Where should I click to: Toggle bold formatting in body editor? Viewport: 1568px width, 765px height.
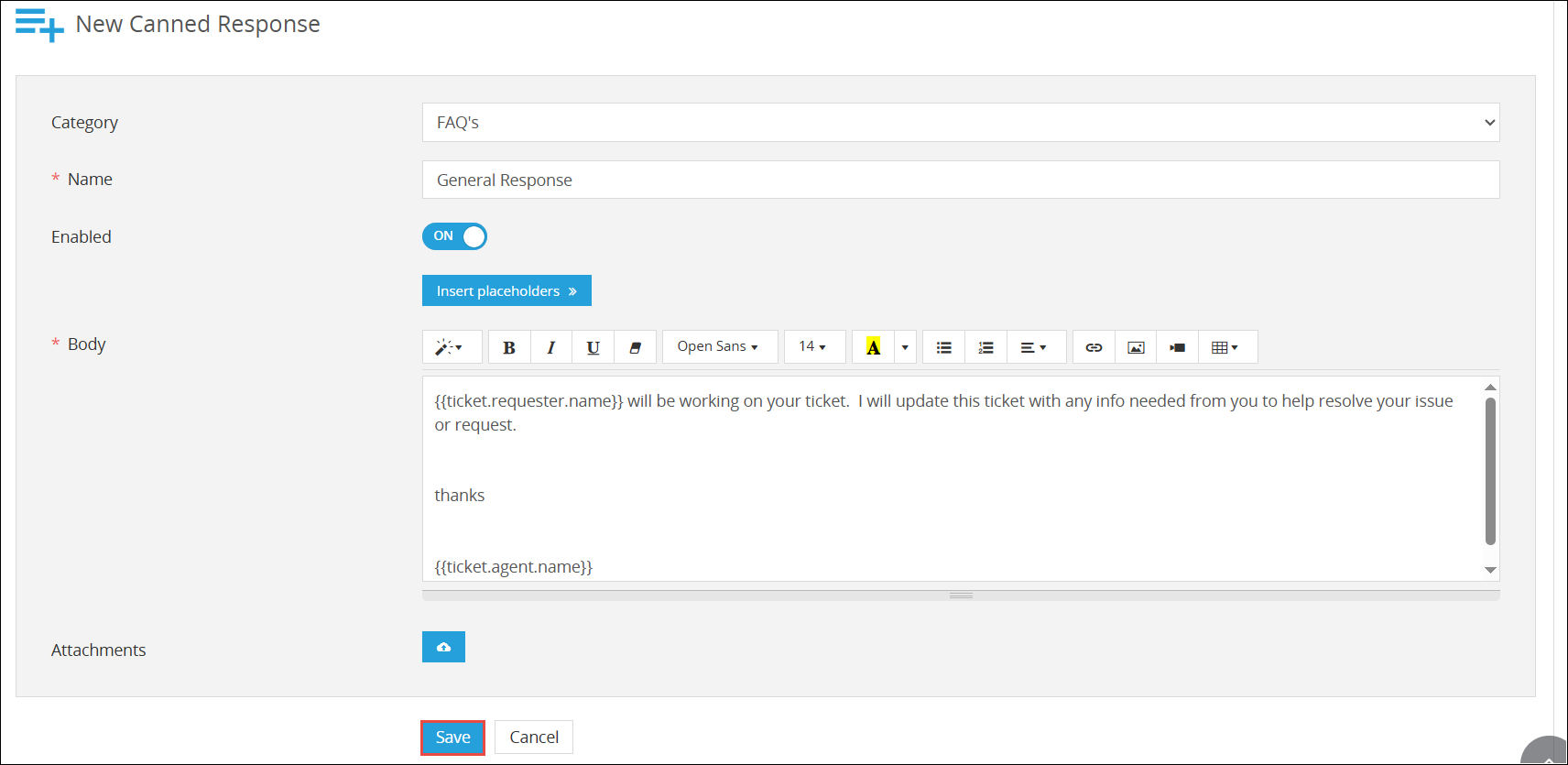pyautogui.click(x=509, y=347)
